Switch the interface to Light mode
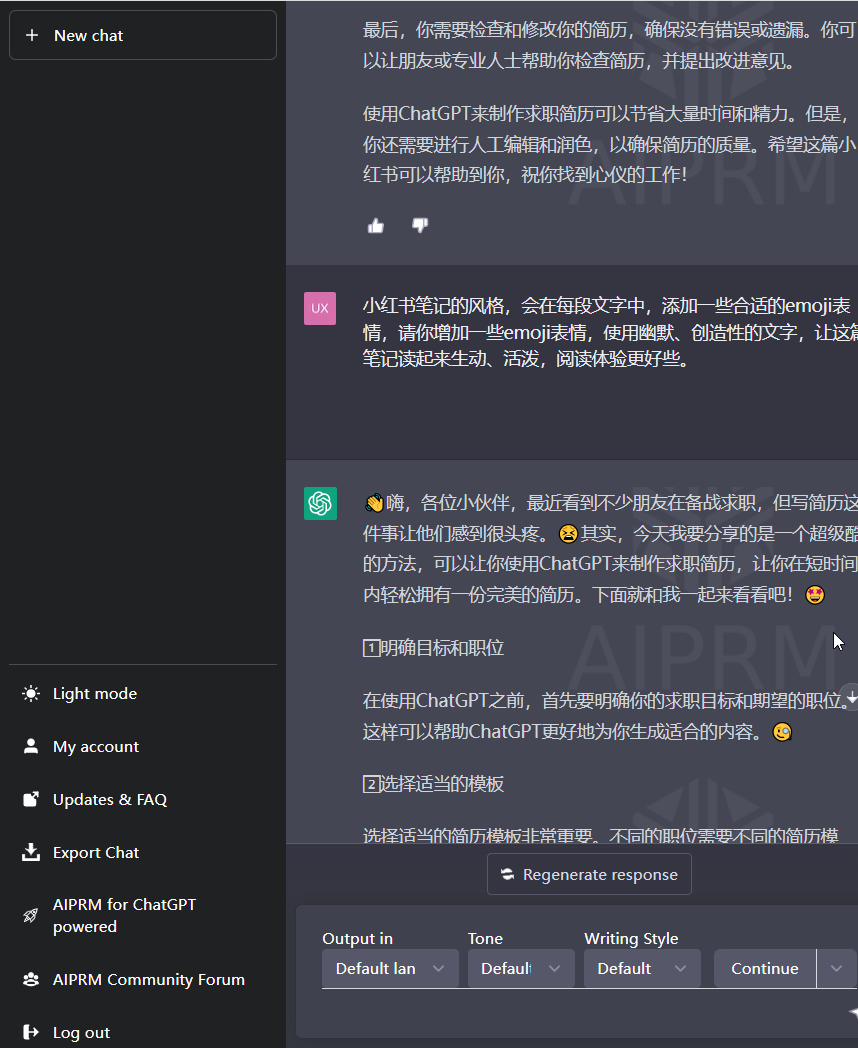 point(30,693)
